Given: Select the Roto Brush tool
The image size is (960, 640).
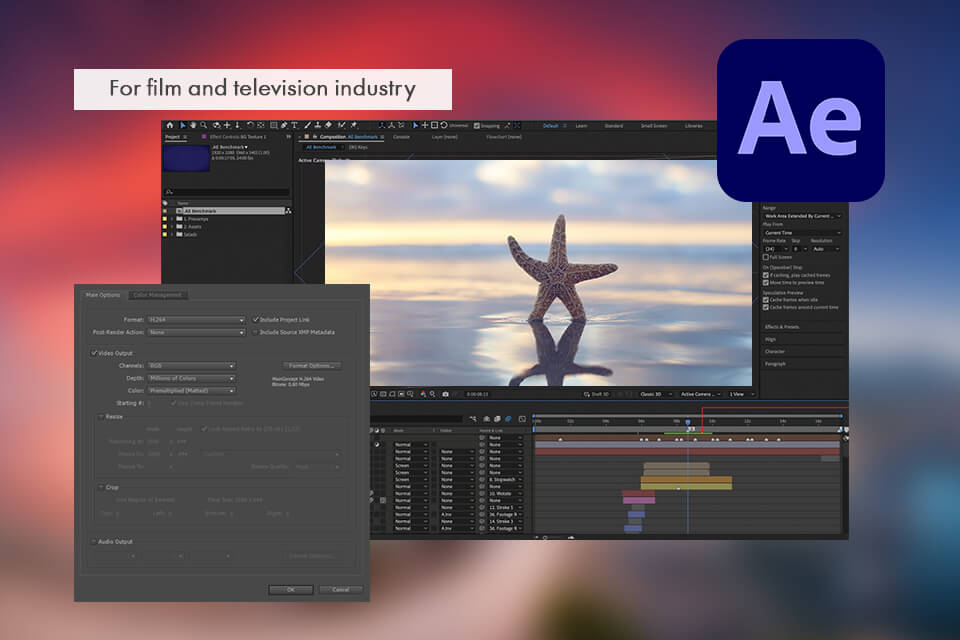Looking at the screenshot, I should 342,125.
